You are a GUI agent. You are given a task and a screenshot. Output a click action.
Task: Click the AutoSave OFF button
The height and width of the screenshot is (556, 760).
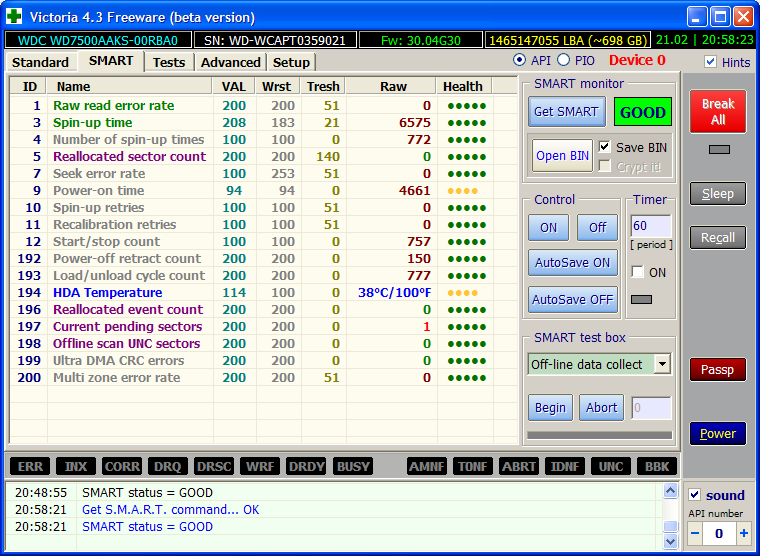pos(572,300)
